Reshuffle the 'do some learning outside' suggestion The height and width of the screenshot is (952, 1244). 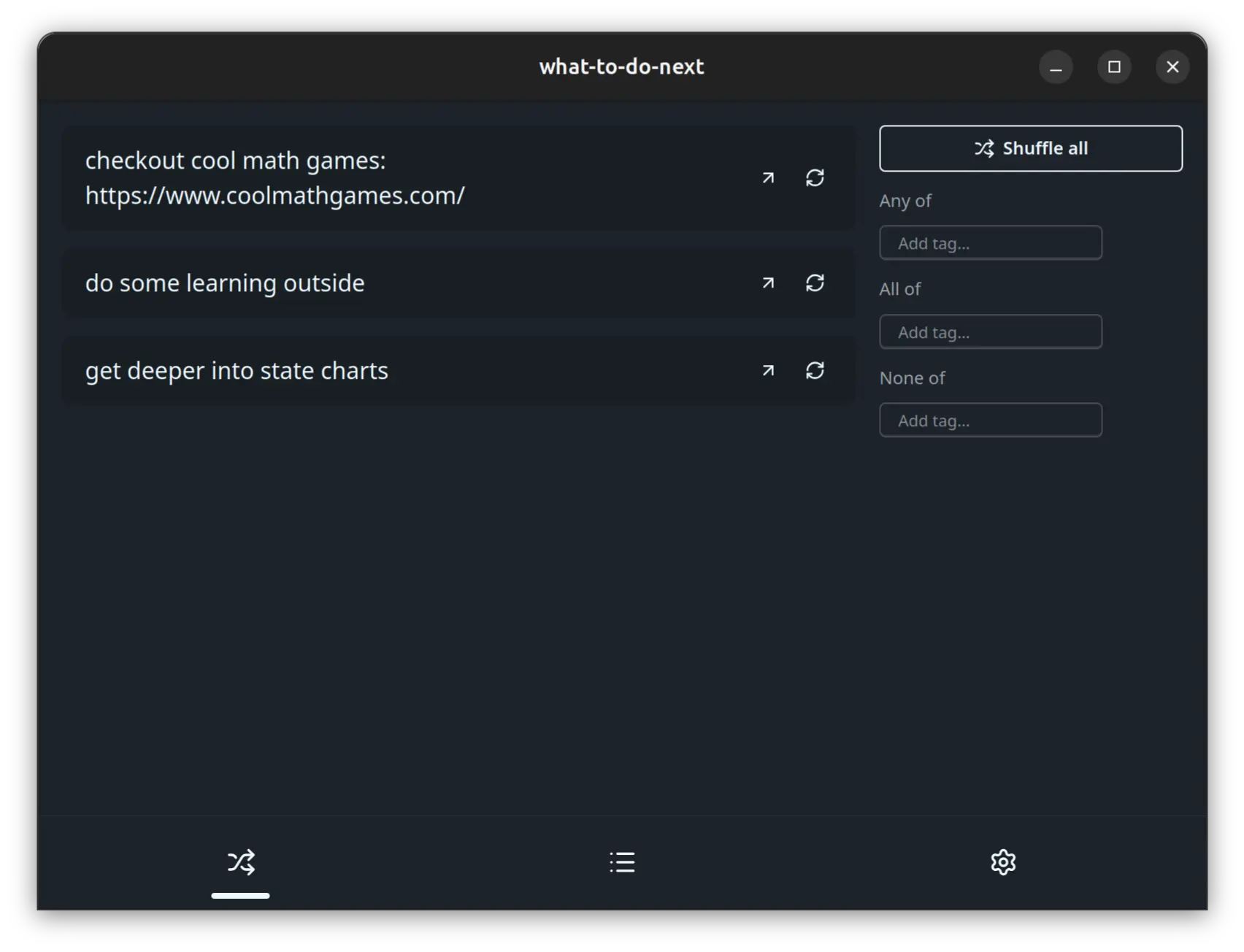pos(815,283)
